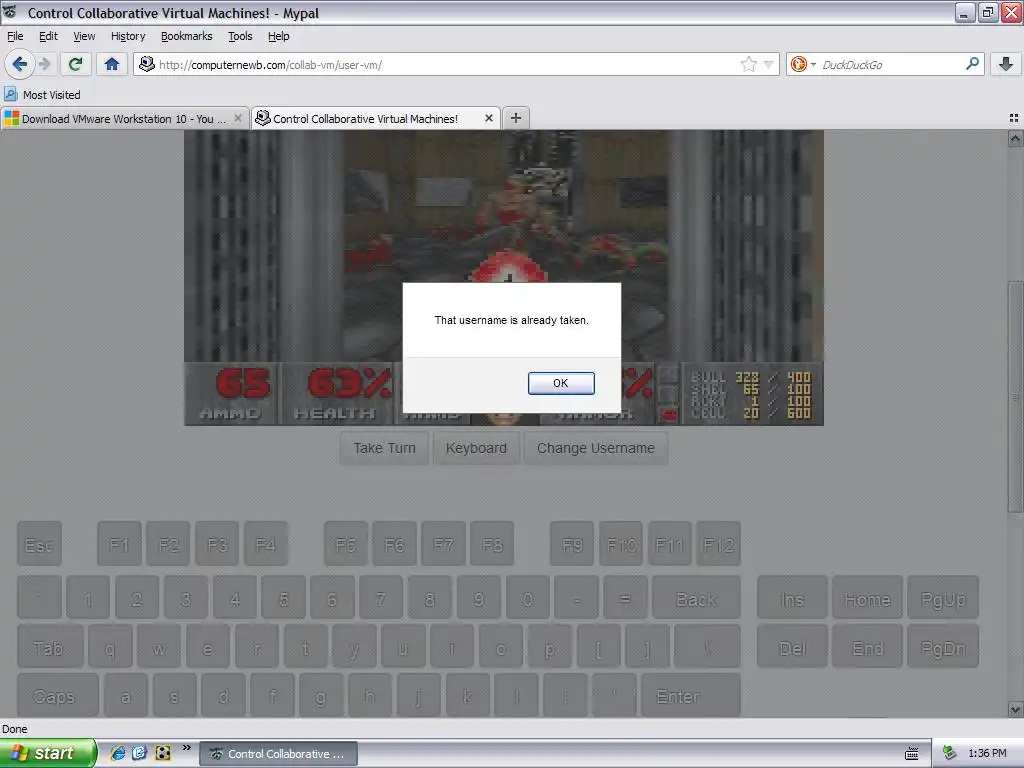Click the on-screen keyboard tray icon
The image size is (1024, 768).
[912, 754]
